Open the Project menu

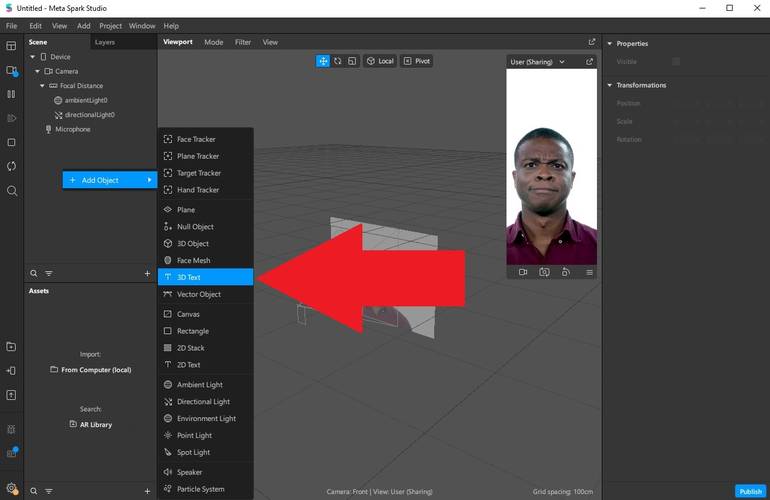pyautogui.click(x=110, y=26)
